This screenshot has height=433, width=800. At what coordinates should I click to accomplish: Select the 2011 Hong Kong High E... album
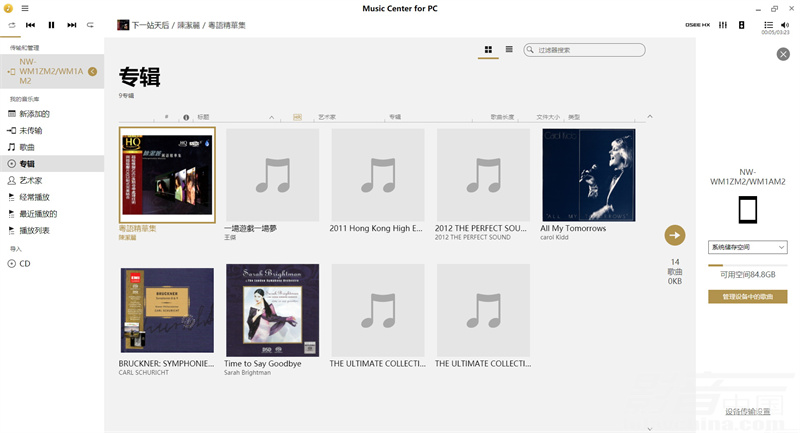[x=378, y=175]
